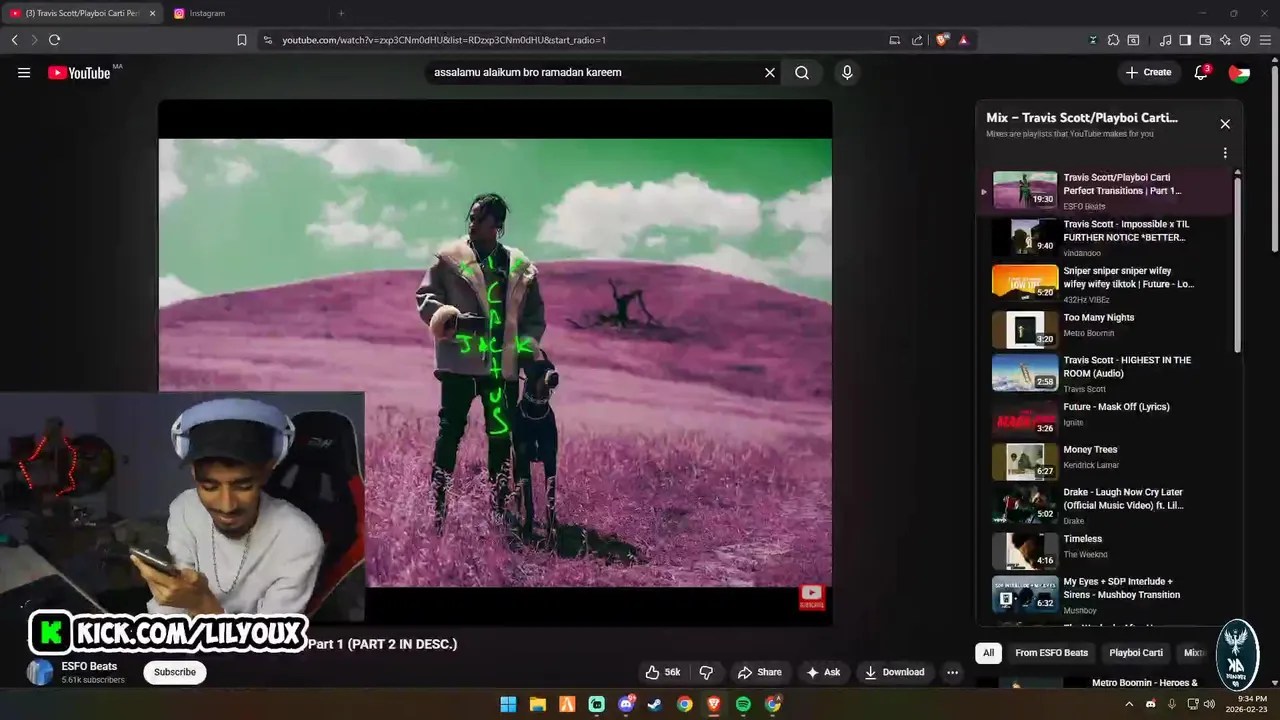Image resolution: width=1280 pixels, height=720 pixels.
Task: Open Discord from the taskbar
Action: tap(626, 704)
